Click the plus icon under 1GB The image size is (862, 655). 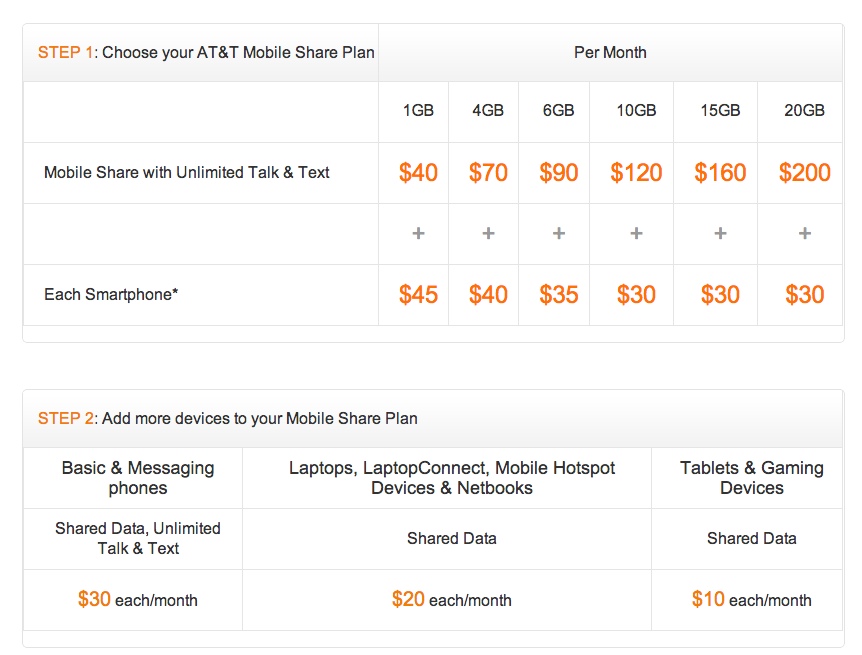(x=418, y=233)
